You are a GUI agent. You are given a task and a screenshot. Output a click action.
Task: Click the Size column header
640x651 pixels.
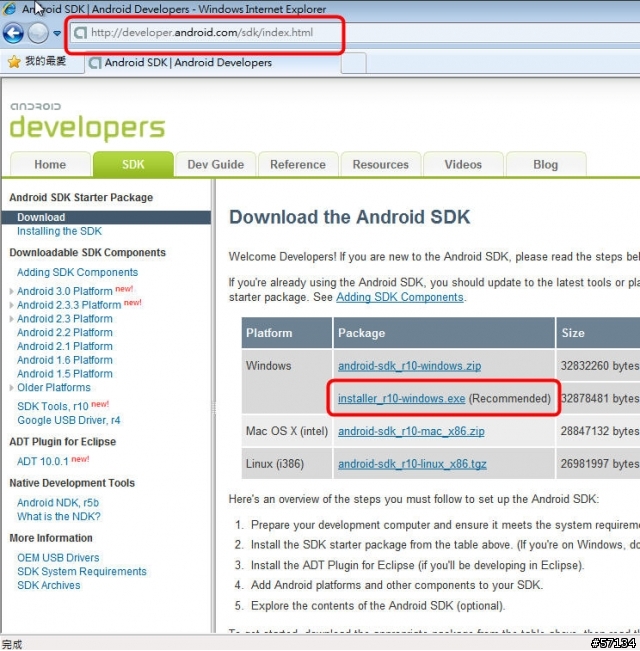coord(598,333)
